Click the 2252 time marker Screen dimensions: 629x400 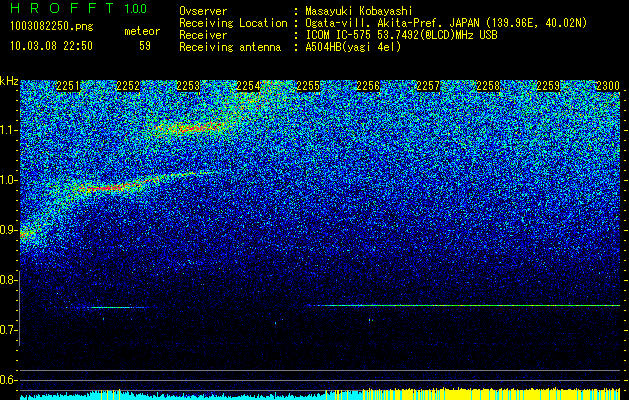(128, 86)
